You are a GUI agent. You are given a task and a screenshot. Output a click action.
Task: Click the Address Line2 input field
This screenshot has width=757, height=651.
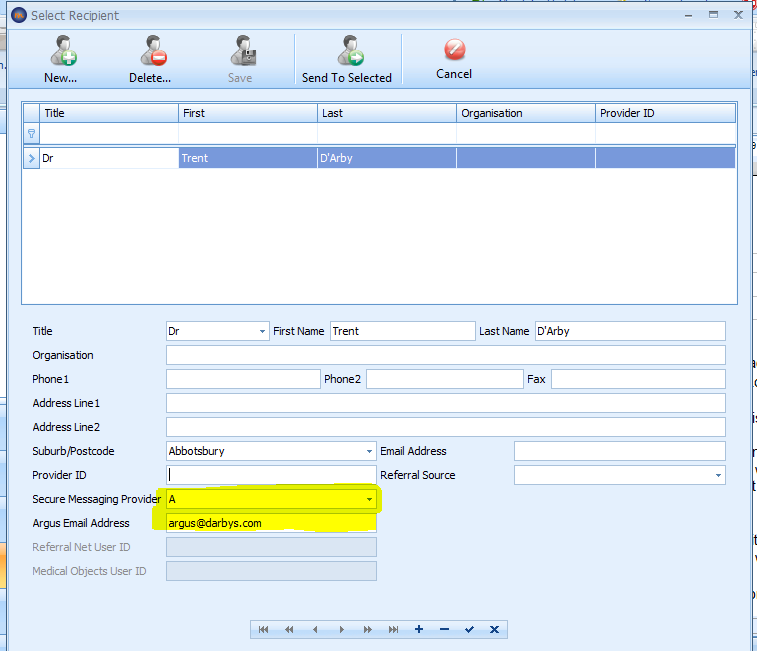pyautogui.click(x=446, y=427)
